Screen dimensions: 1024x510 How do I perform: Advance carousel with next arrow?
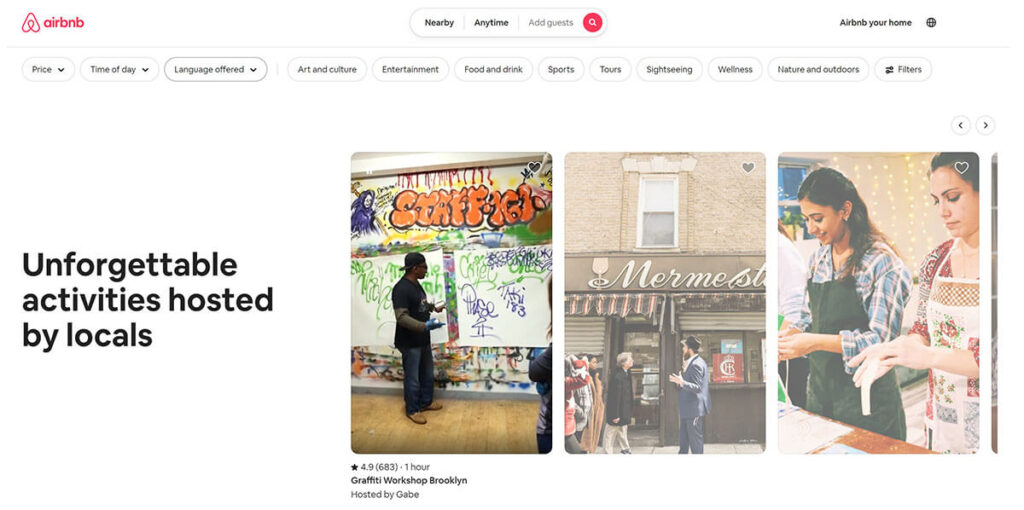985,125
